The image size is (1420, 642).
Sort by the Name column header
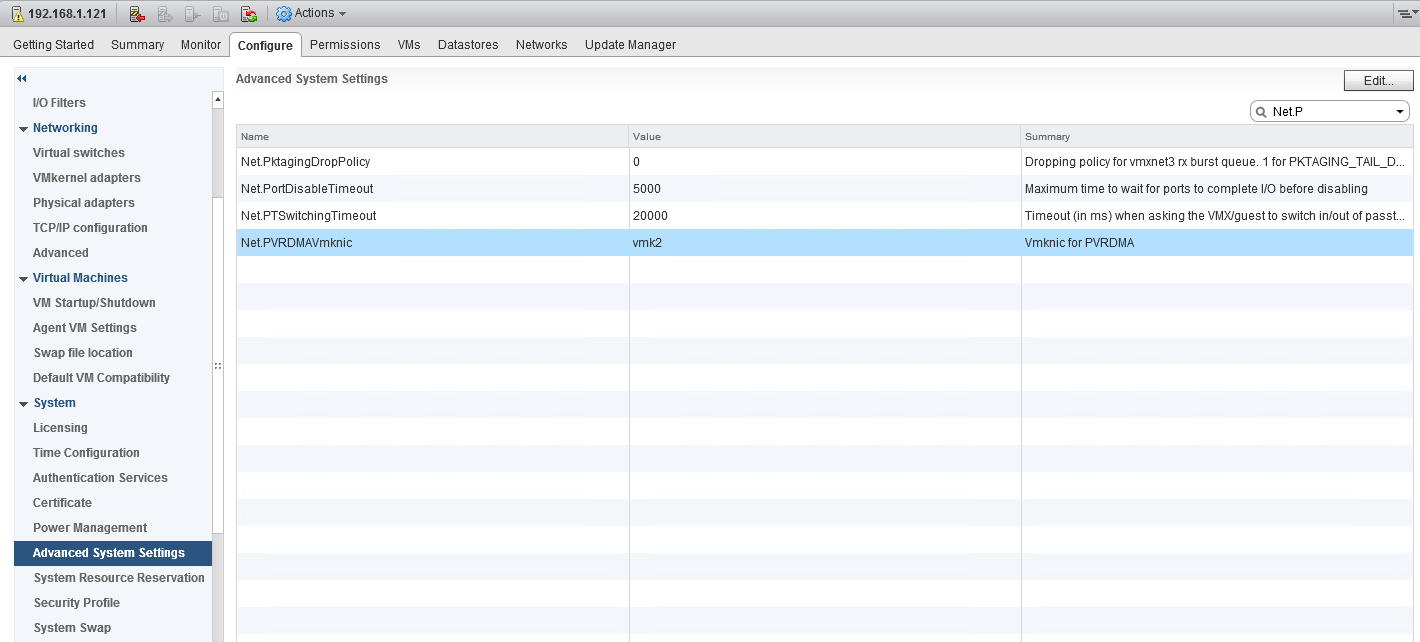coord(433,137)
